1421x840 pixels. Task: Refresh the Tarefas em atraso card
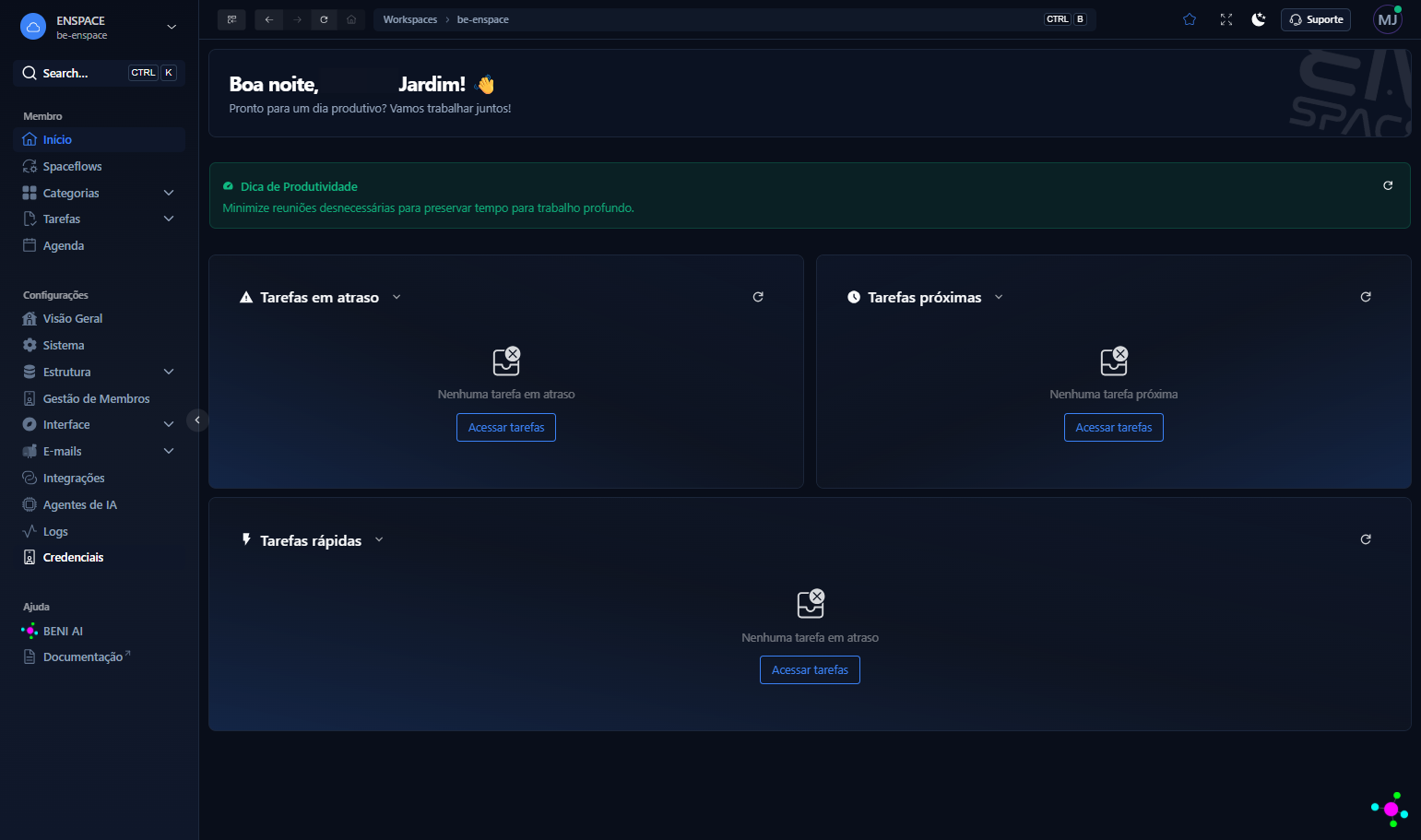coord(758,297)
